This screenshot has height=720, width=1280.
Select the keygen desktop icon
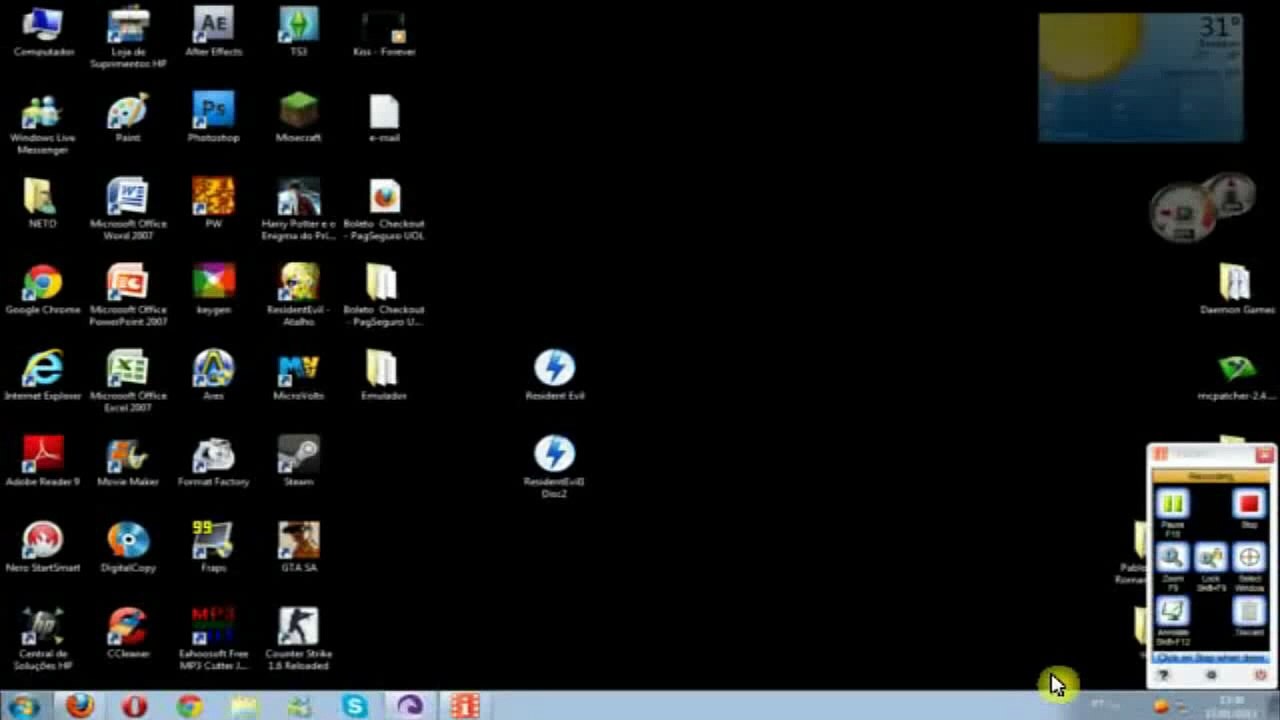click(x=213, y=290)
